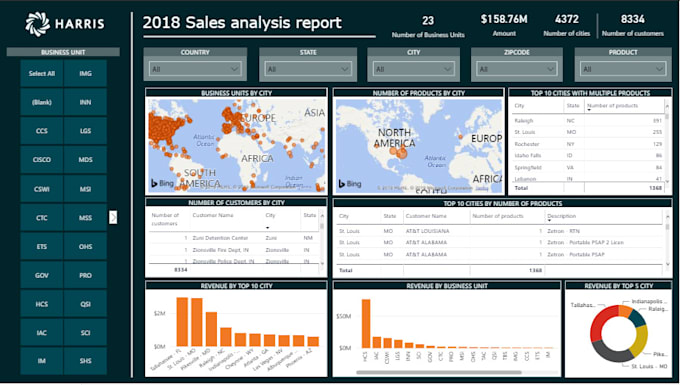Open the City dropdown

pos(413,69)
